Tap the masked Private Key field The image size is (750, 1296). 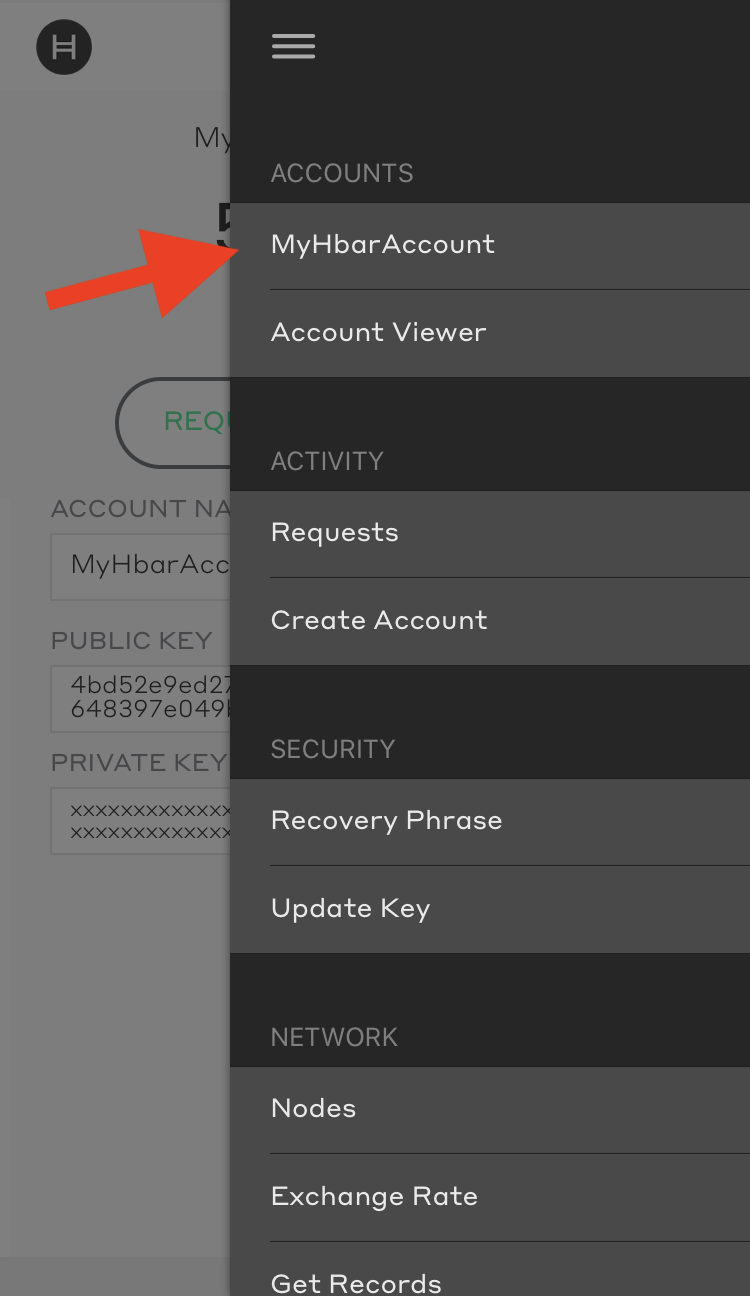[140, 820]
